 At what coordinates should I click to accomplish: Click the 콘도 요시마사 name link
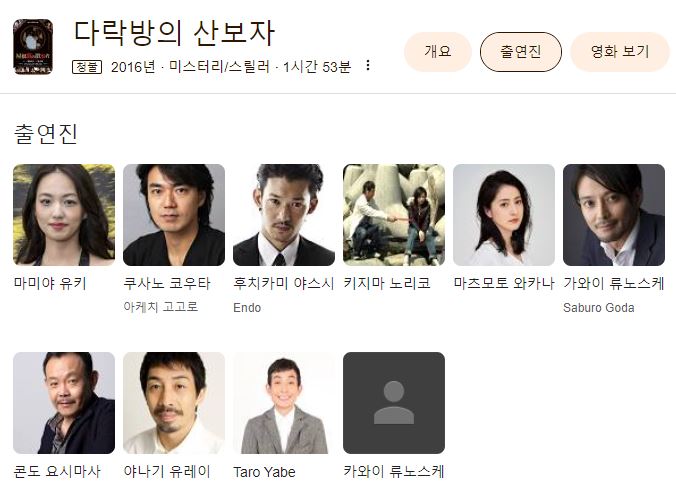[57, 471]
